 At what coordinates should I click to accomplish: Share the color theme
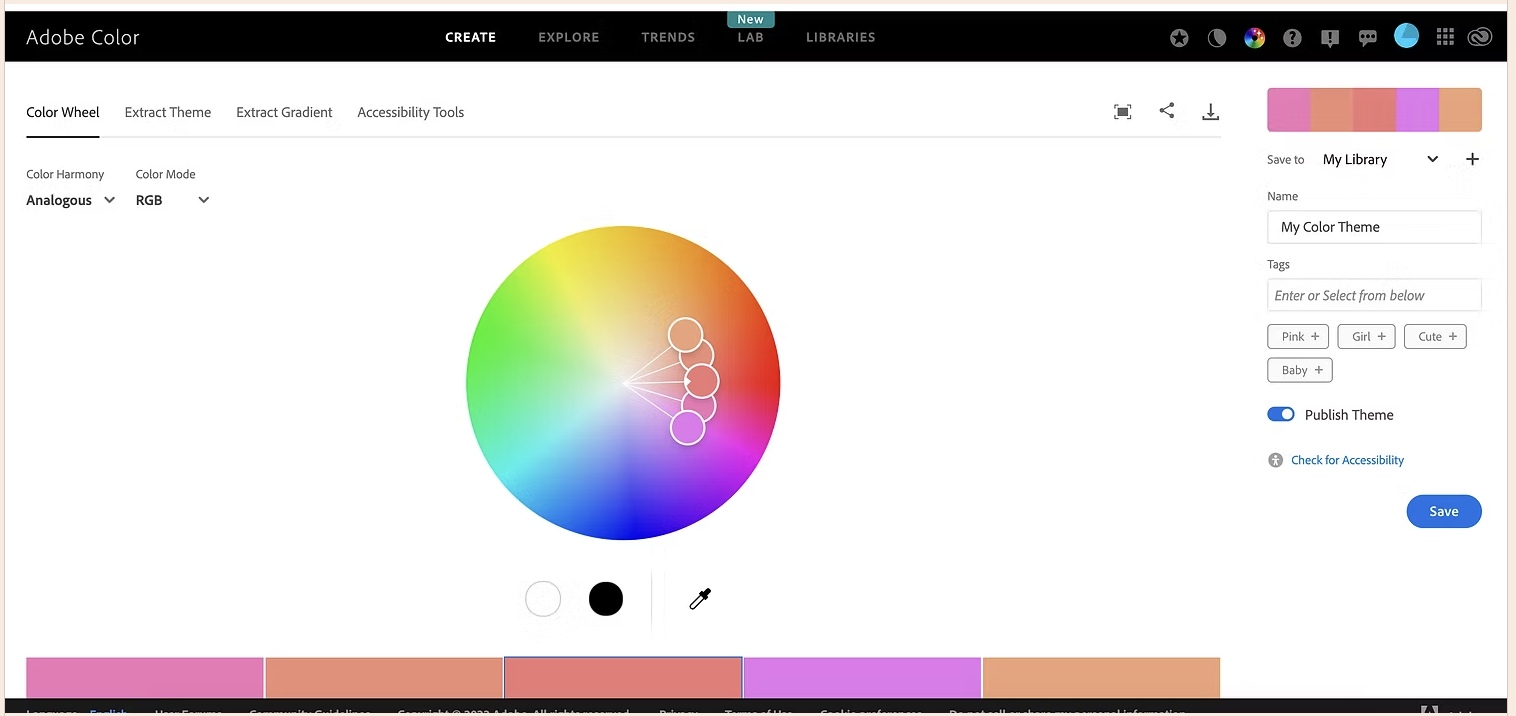click(1167, 111)
